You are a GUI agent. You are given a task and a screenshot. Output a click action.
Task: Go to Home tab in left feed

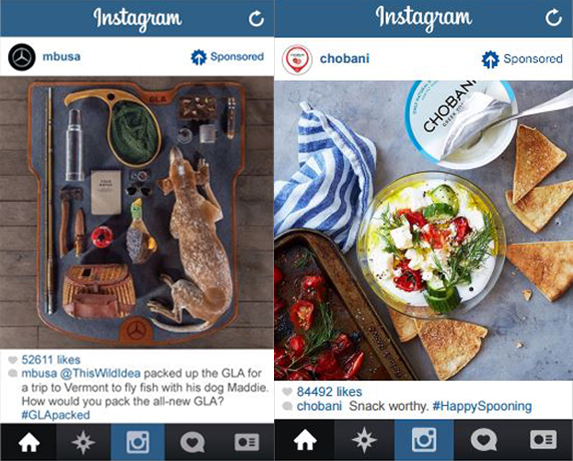pyautogui.click(x=29, y=442)
